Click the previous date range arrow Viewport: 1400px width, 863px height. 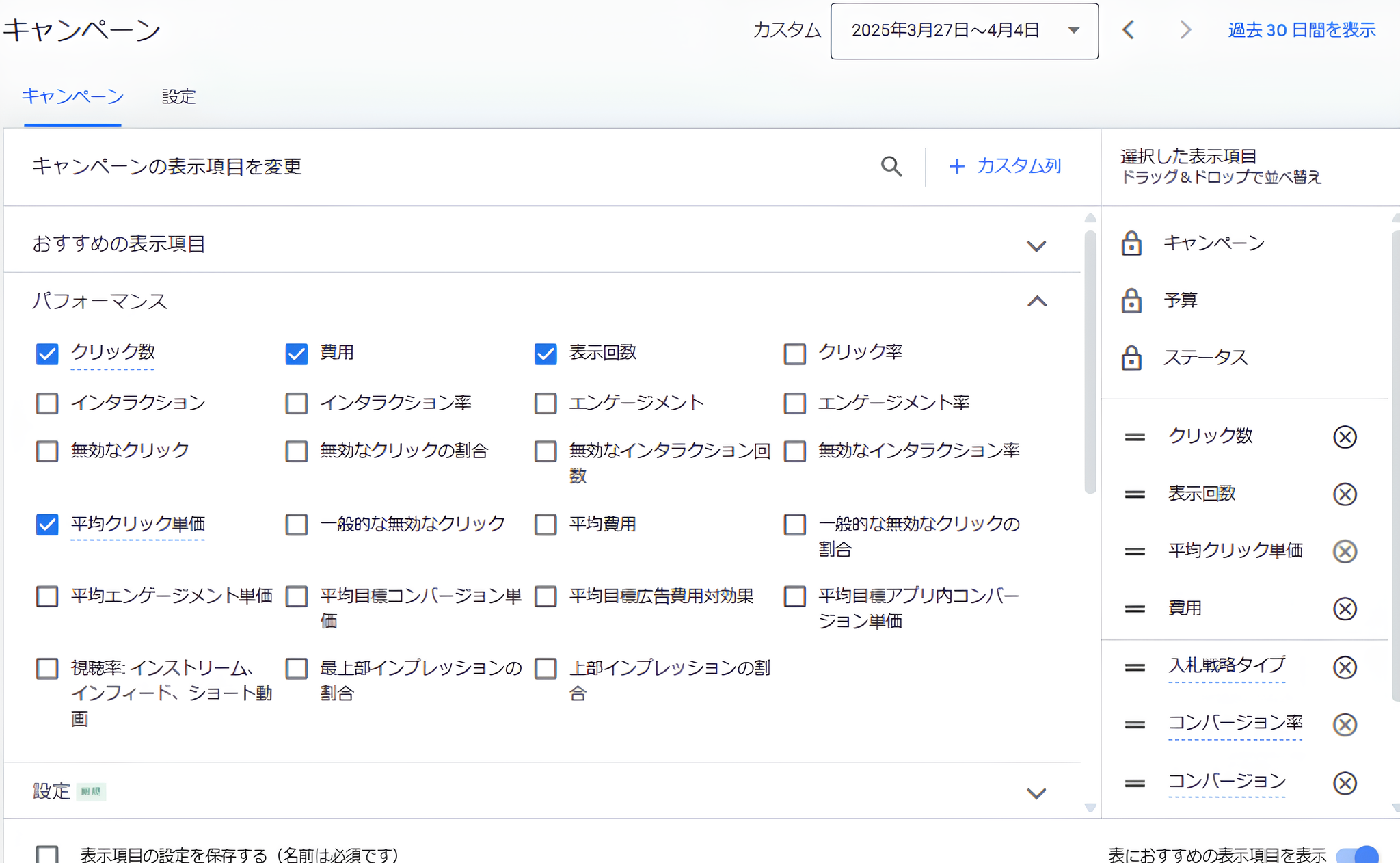coord(1129,30)
